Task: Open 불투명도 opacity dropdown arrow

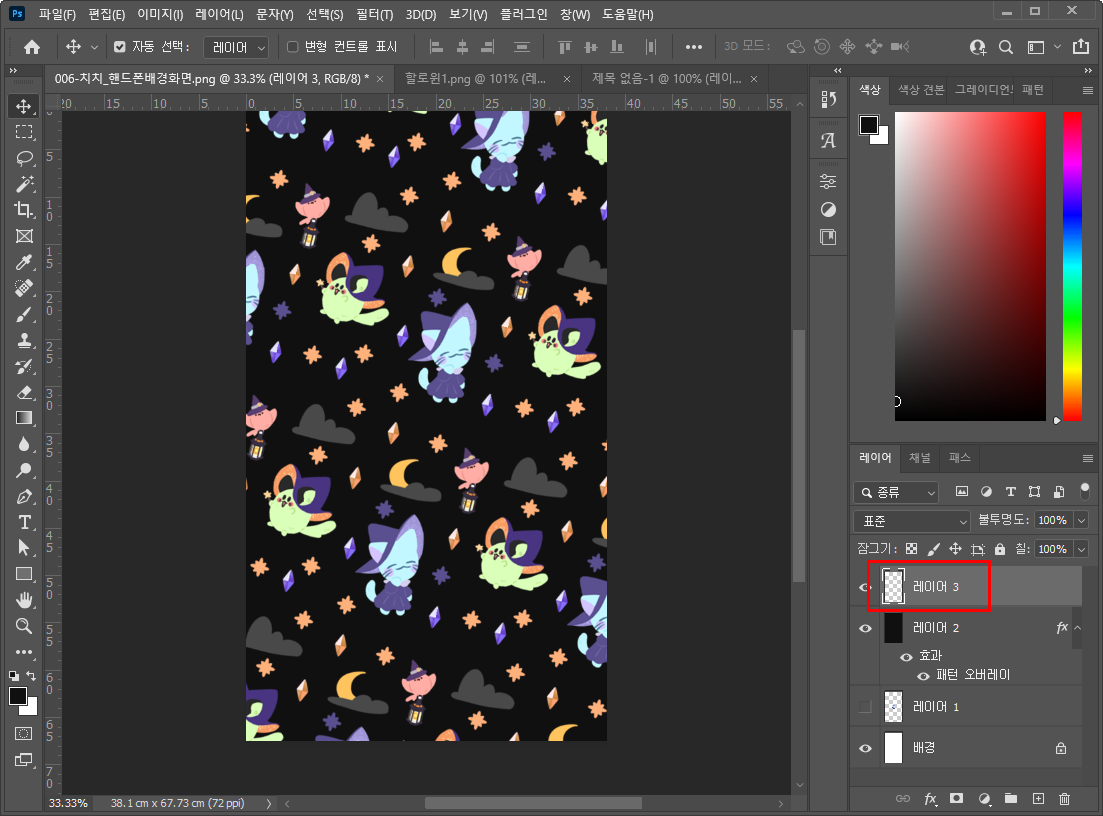Action: 1082,521
